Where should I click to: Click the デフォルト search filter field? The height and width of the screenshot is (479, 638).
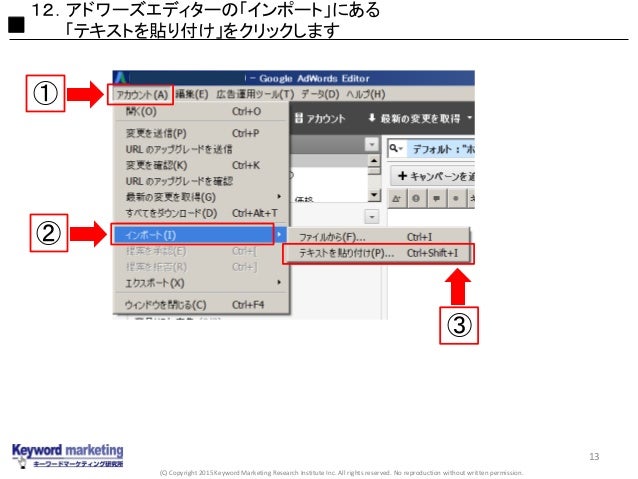click(443, 149)
